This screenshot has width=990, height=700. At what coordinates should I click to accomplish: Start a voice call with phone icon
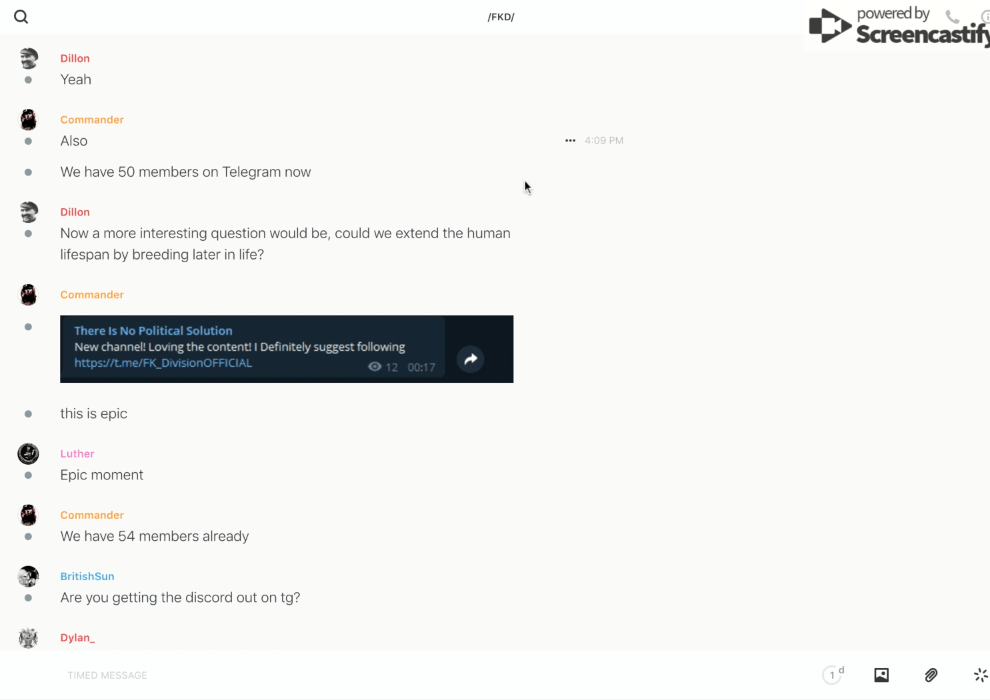pyautogui.click(x=952, y=17)
